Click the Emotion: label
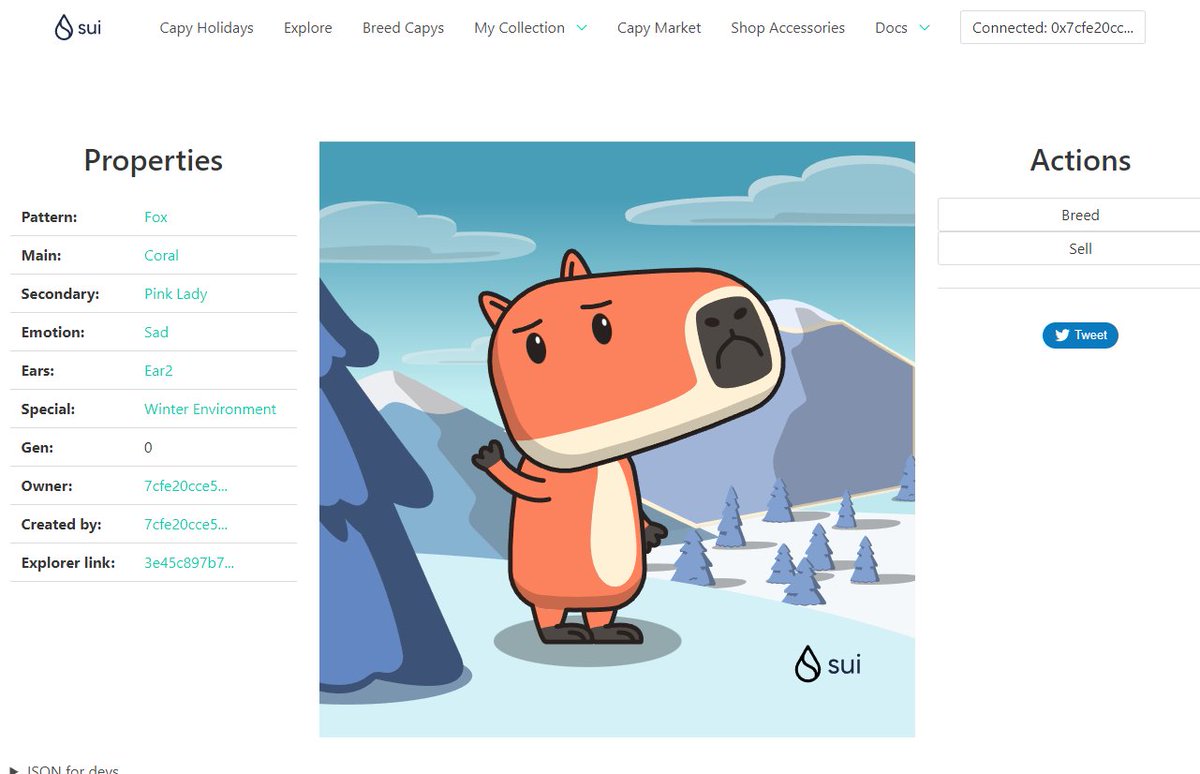 point(53,332)
